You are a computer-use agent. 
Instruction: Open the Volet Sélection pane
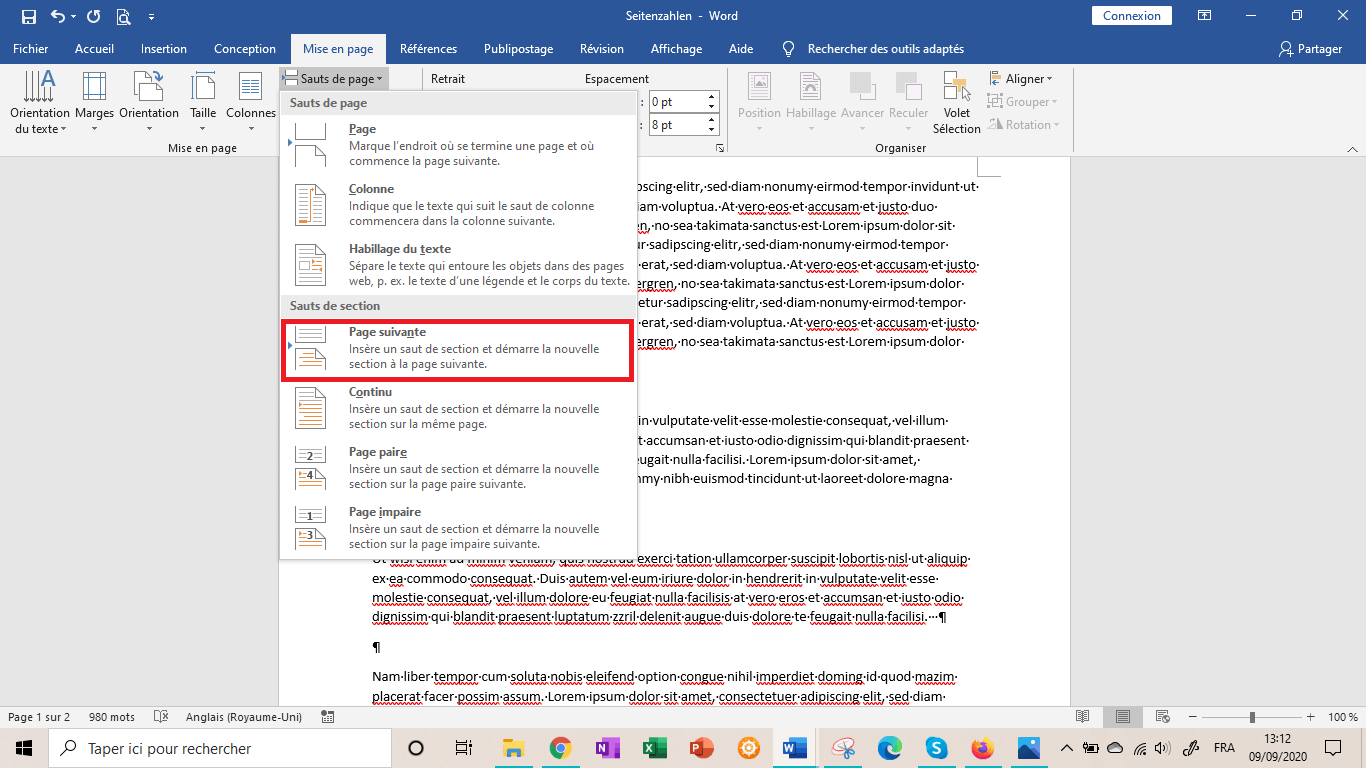click(x=957, y=103)
